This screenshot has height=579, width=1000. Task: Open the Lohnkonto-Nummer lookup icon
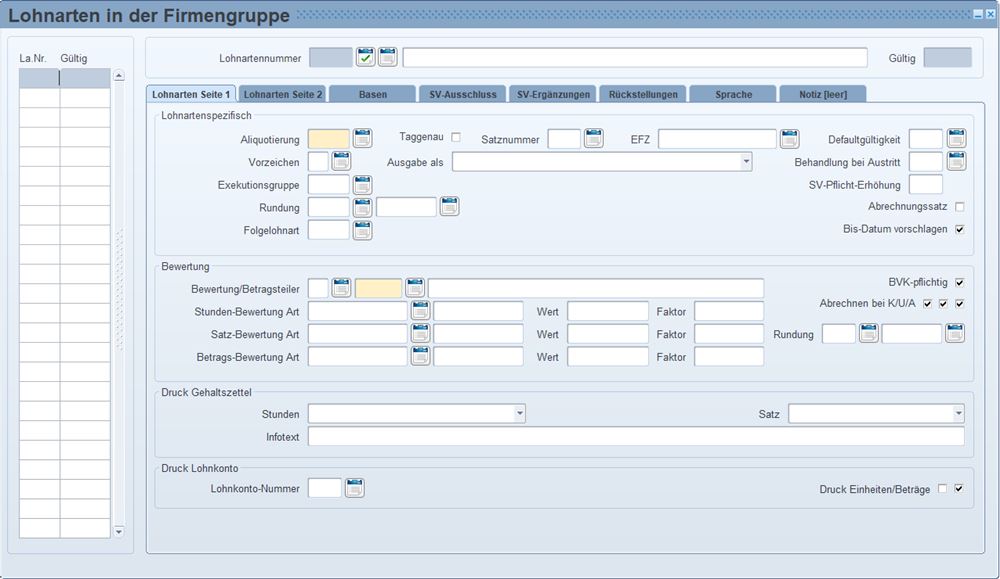click(355, 488)
